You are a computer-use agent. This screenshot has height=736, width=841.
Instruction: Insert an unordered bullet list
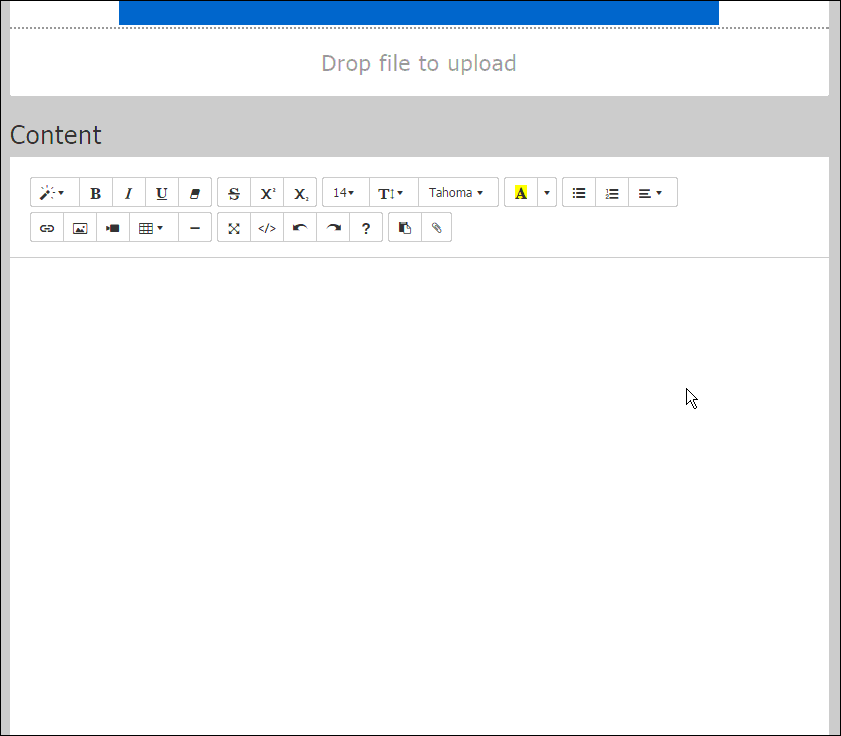[579, 193]
